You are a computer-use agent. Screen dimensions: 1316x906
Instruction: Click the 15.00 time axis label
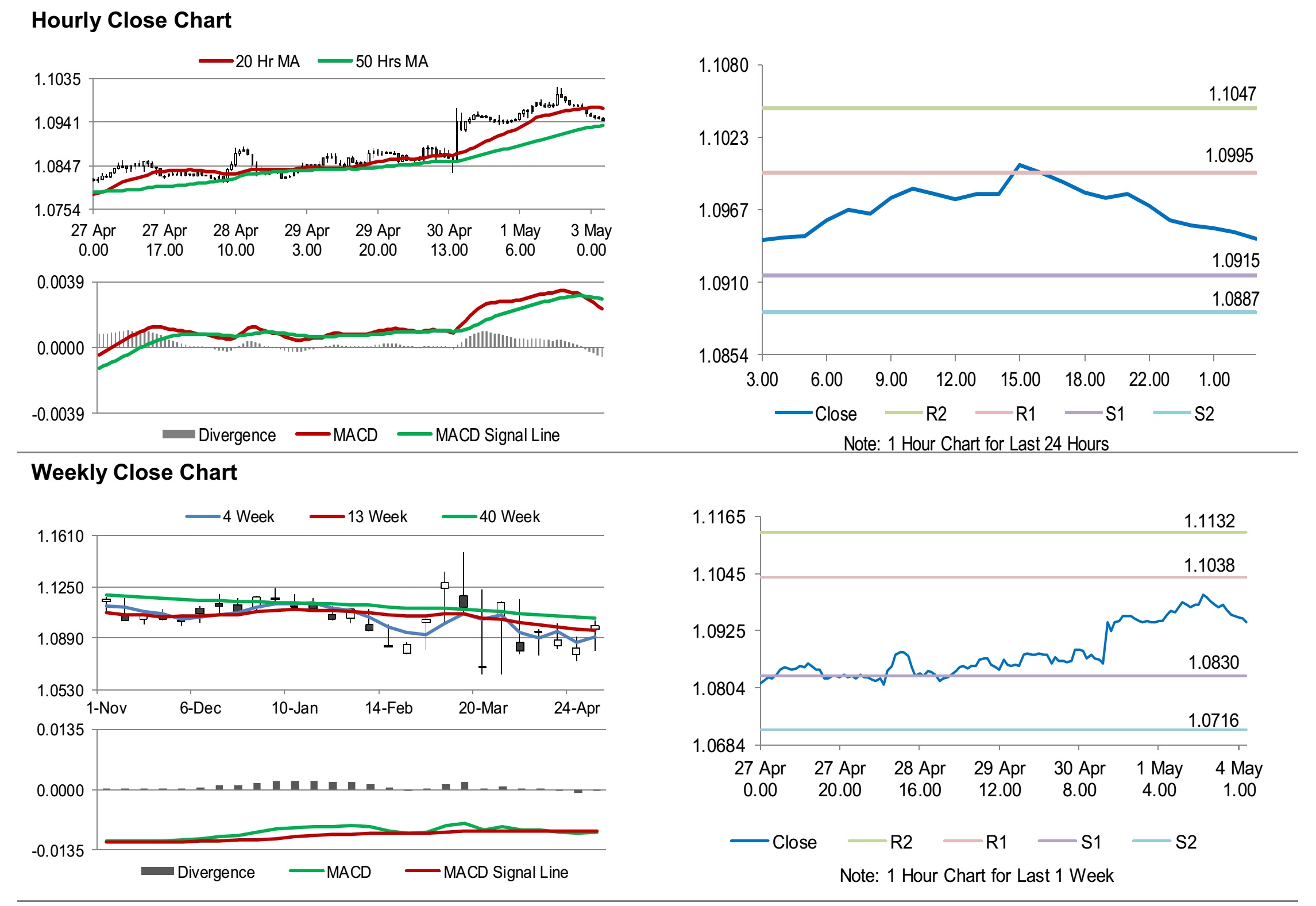click(x=1020, y=380)
